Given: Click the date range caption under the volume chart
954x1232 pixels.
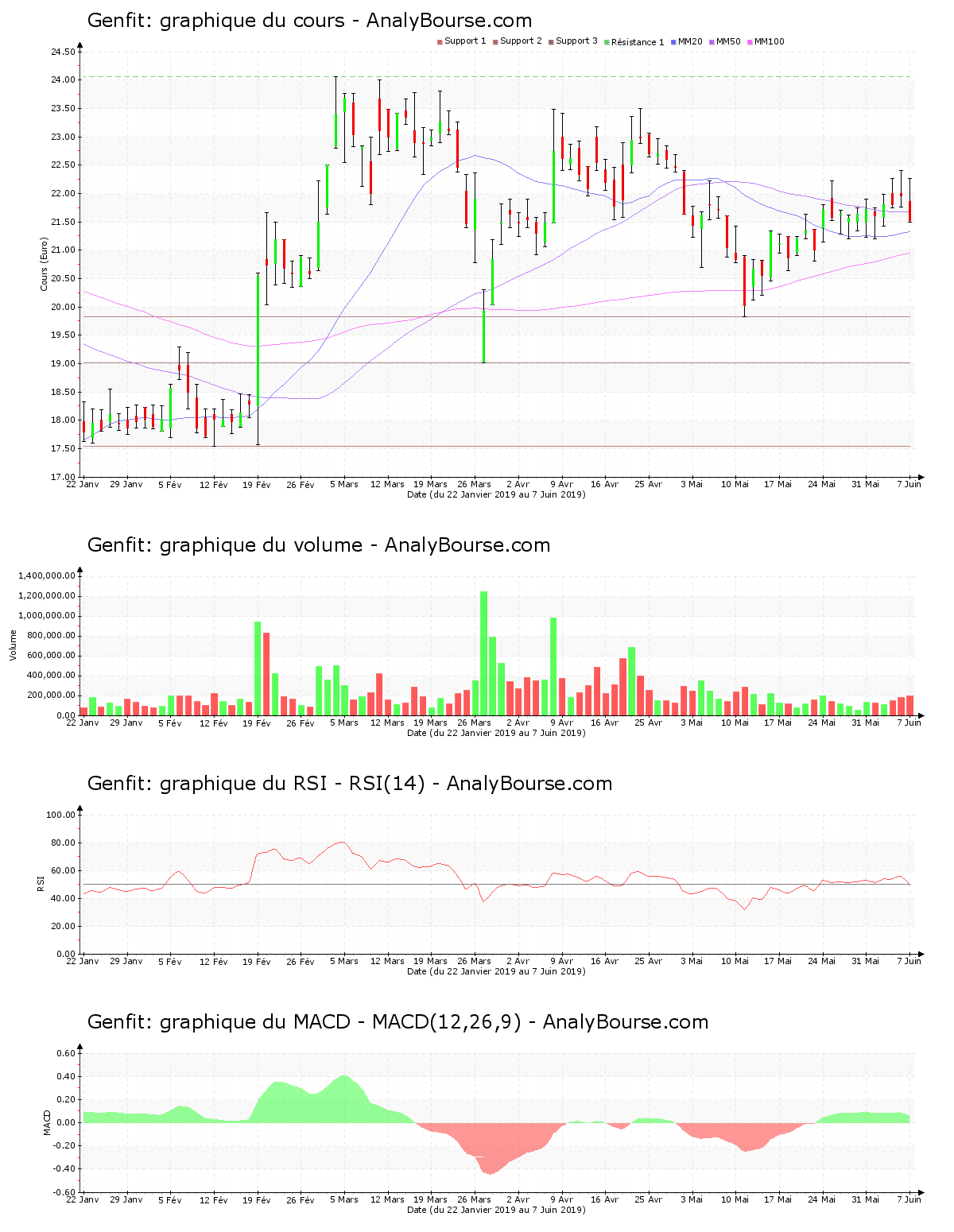Looking at the screenshot, I should click(x=496, y=733).
